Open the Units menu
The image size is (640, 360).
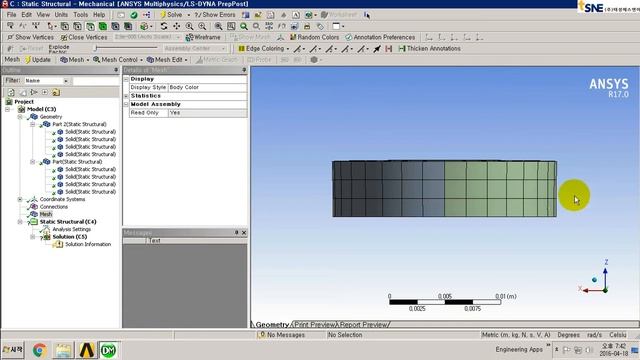(61, 15)
